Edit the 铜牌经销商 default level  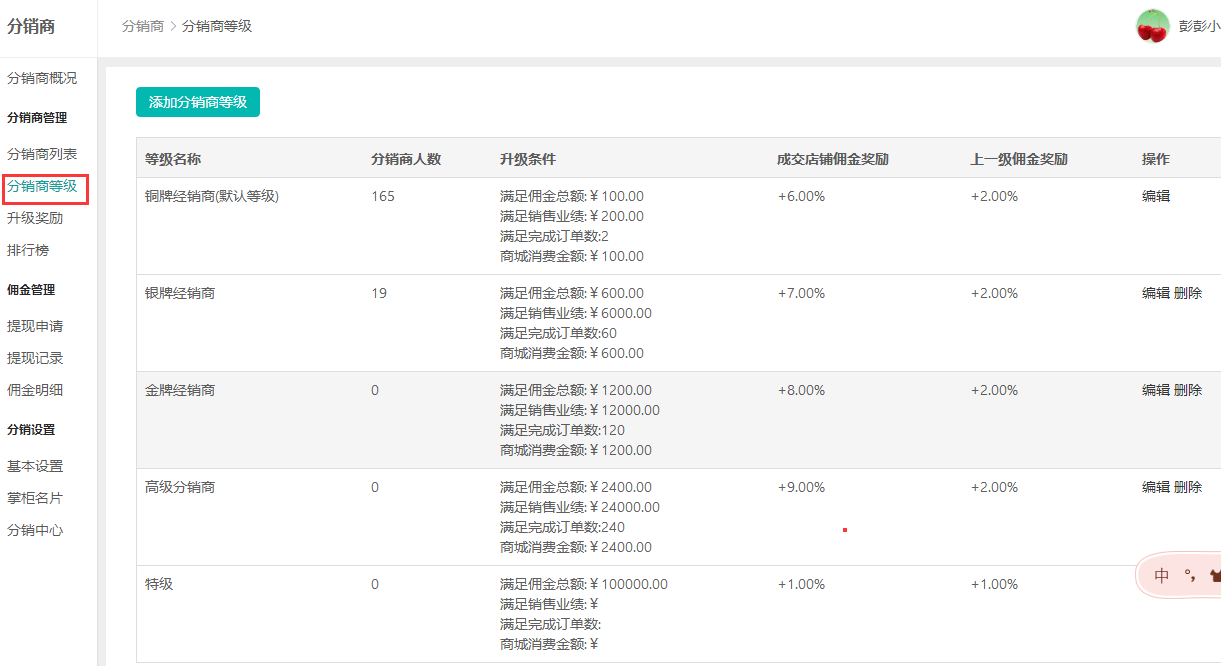click(1156, 196)
